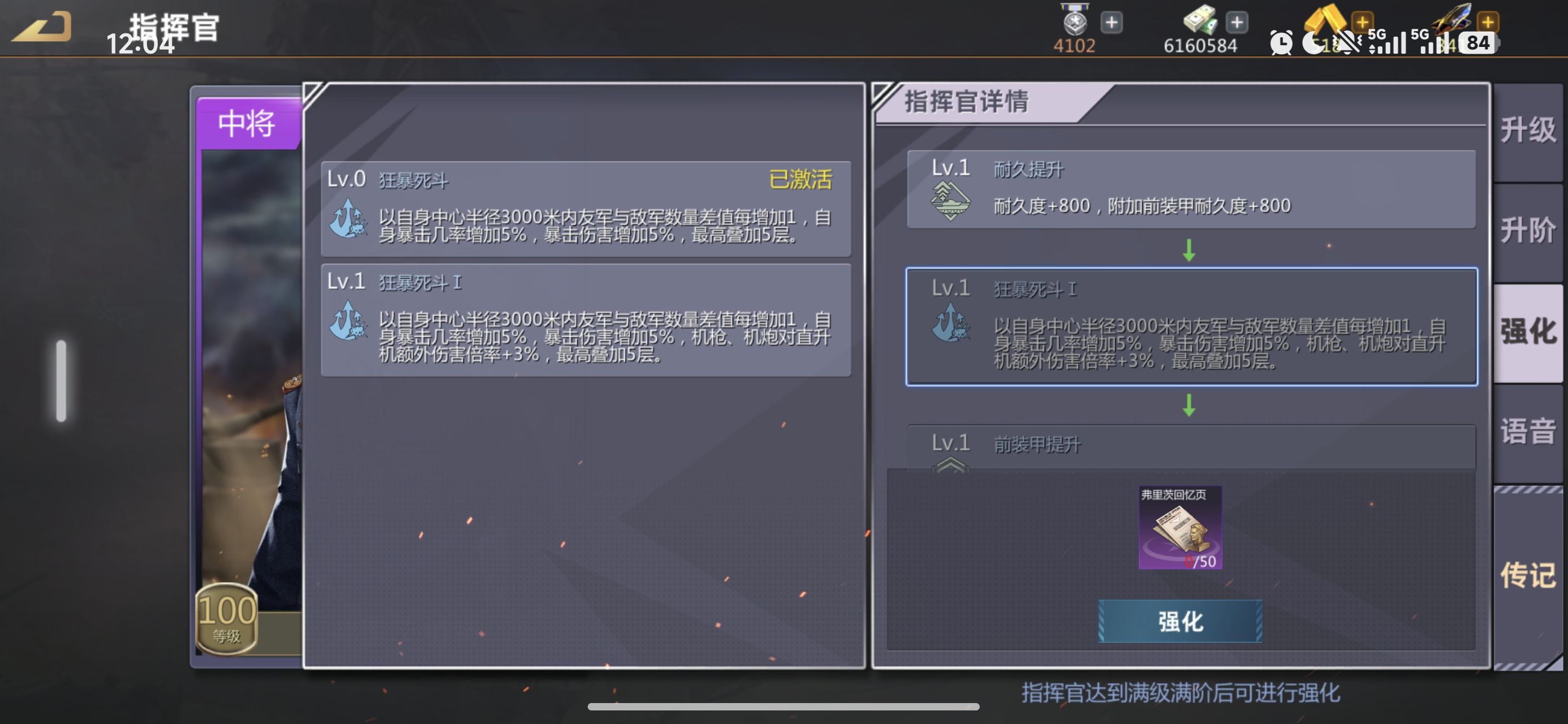Open the 传记 tab
This screenshot has height=724, width=1568.
tap(1528, 575)
